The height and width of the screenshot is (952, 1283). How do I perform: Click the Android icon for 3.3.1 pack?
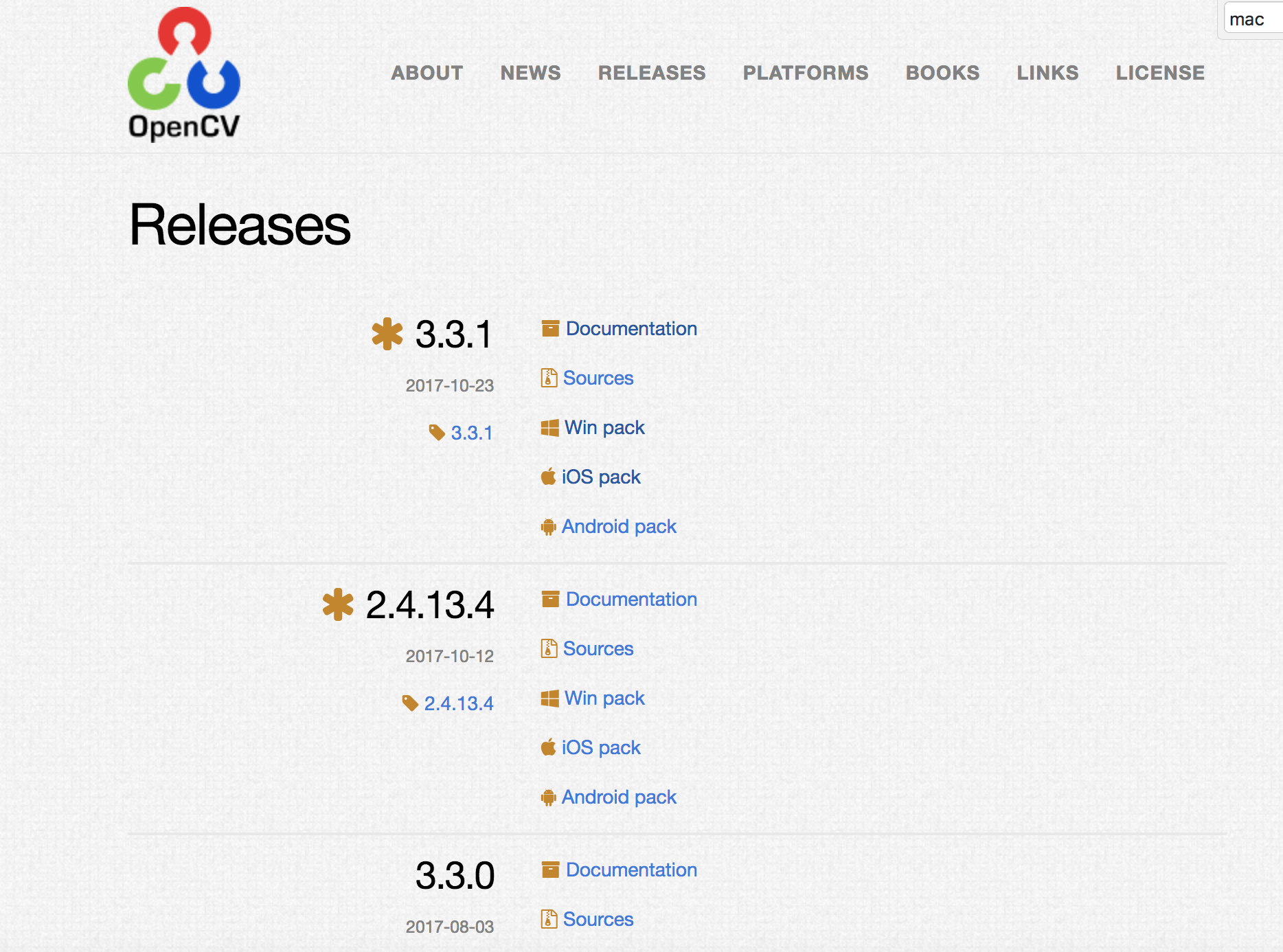click(548, 527)
